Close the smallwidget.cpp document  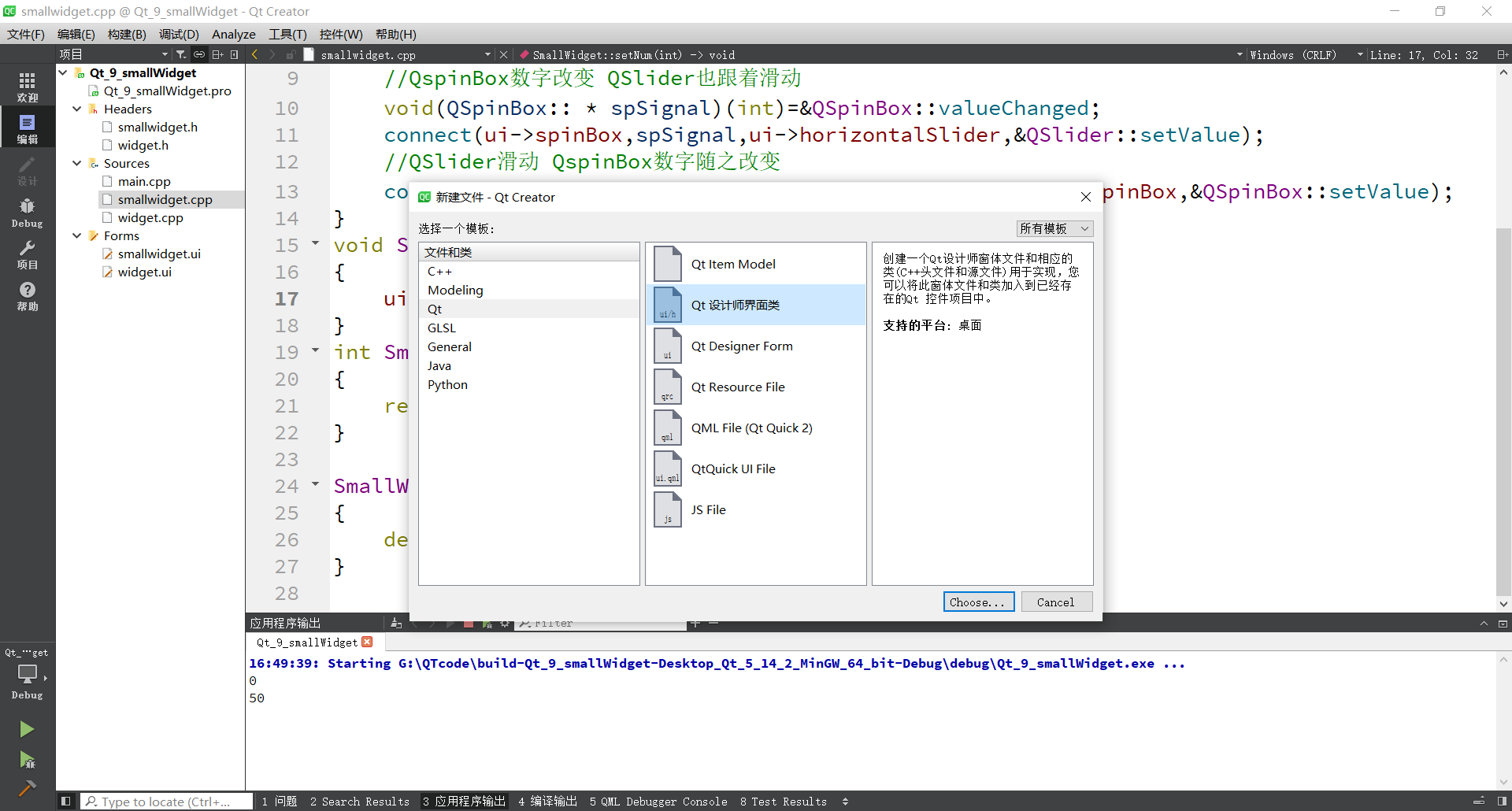[504, 54]
